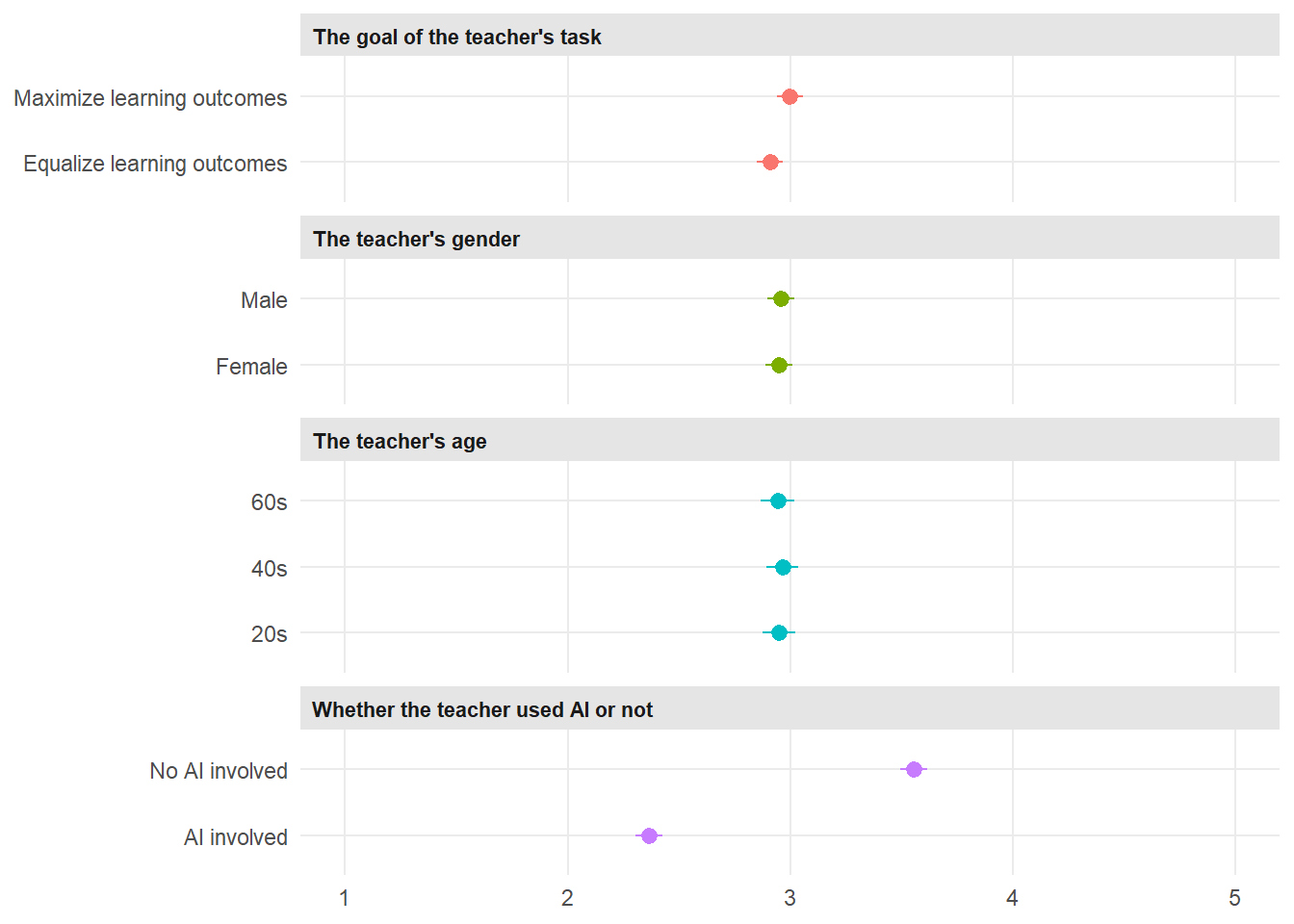Image resolution: width=1294 pixels, height=924 pixels.
Task: Click the 60s age teal data point
Action: point(778,500)
